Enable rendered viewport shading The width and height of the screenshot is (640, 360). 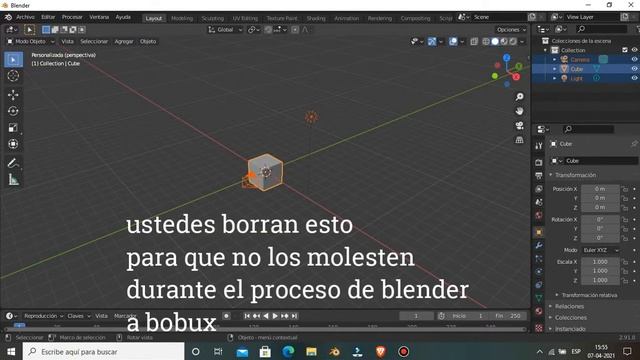[x=513, y=41]
